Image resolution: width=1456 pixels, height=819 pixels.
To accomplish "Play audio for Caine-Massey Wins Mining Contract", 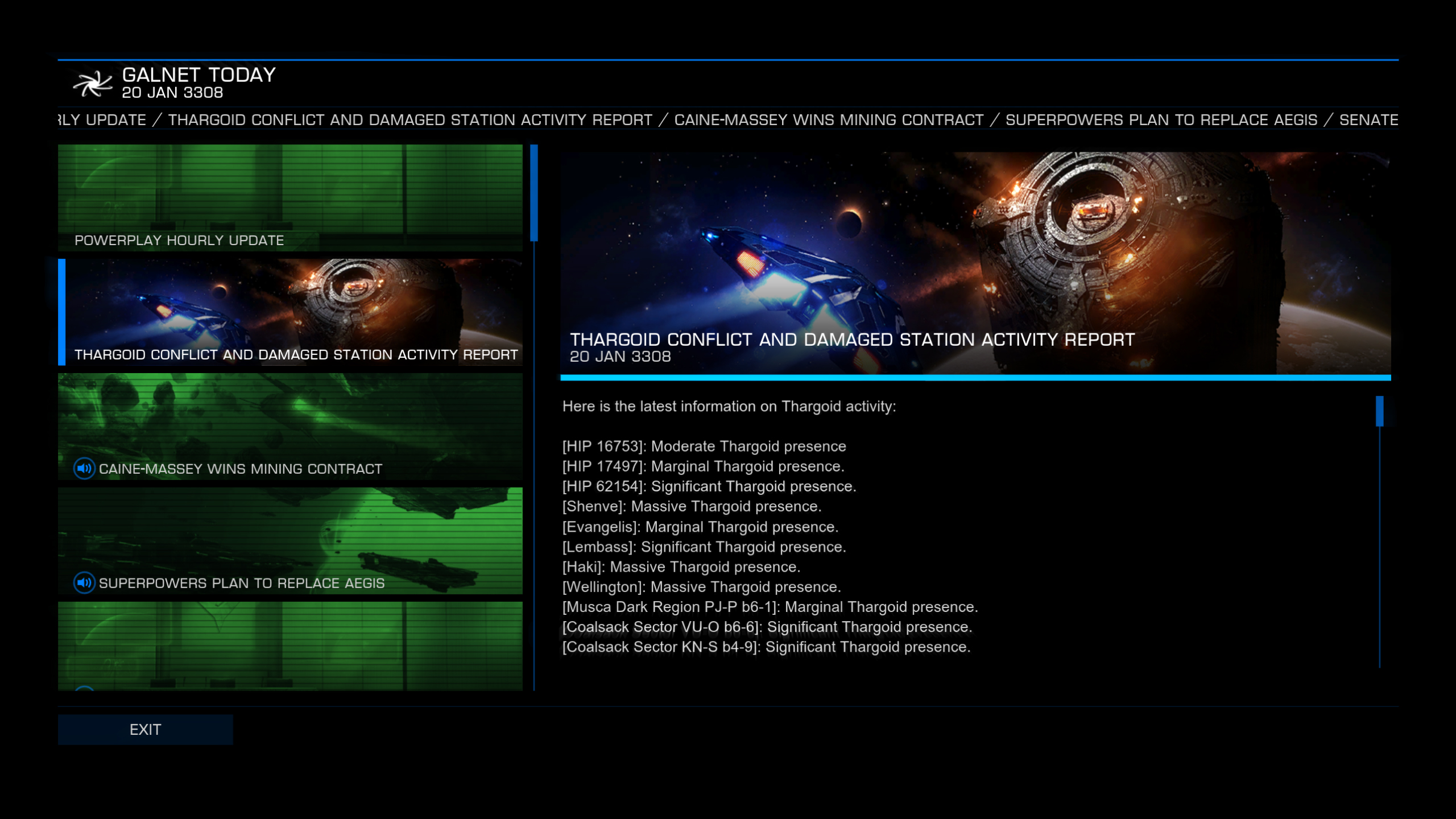I will pyautogui.click(x=84, y=469).
